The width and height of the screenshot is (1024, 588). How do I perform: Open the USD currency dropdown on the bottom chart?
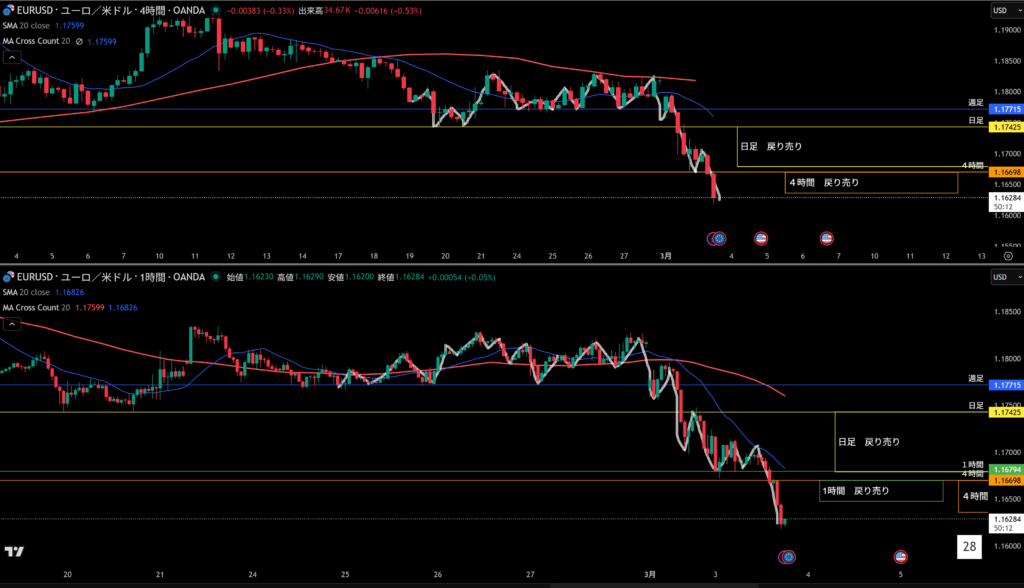click(x=1000, y=277)
